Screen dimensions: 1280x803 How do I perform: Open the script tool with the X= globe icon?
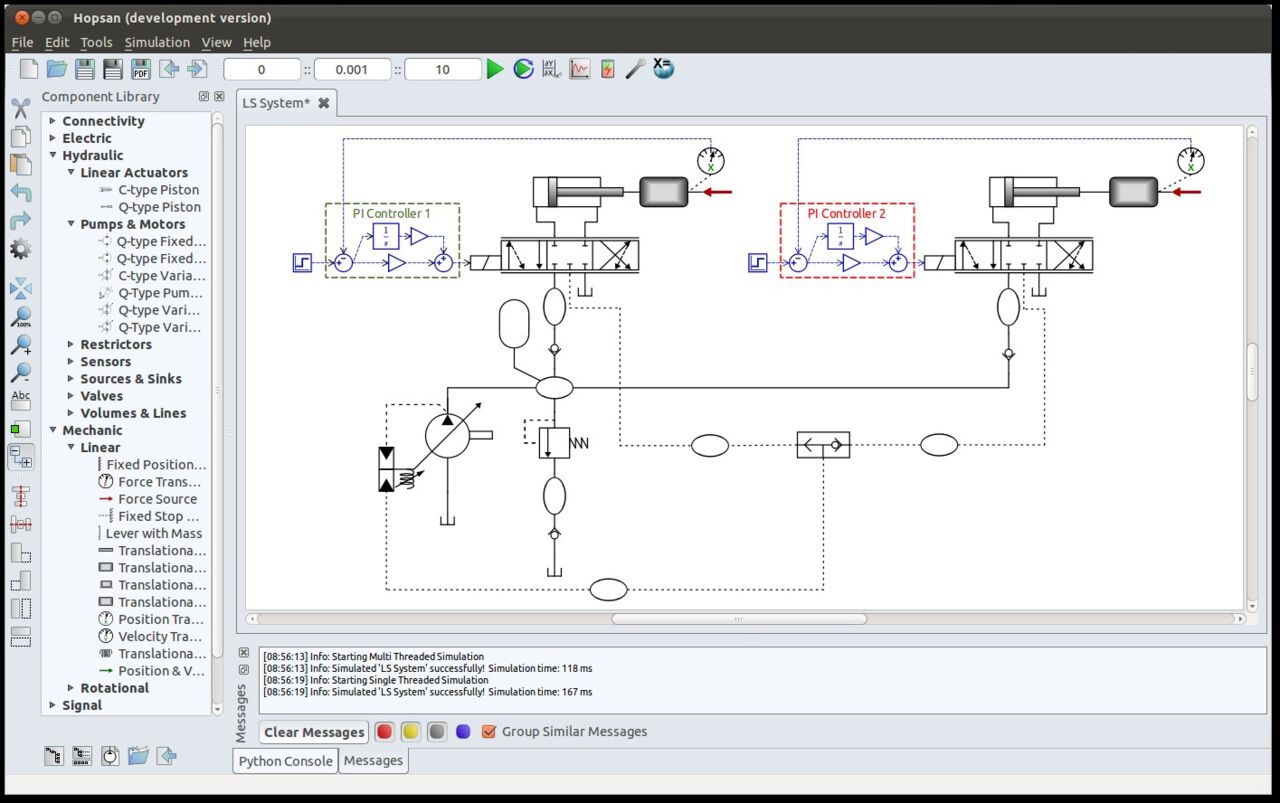click(x=662, y=69)
